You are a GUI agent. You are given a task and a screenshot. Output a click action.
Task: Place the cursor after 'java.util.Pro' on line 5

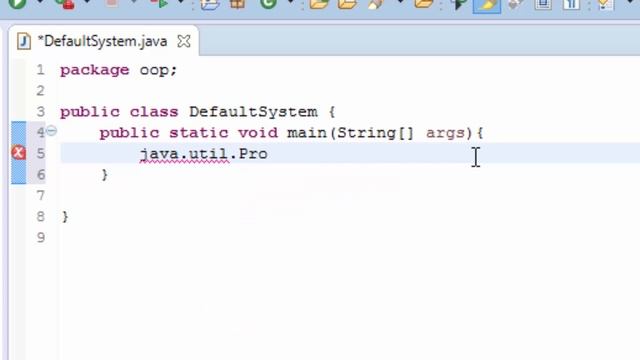(x=268, y=154)
